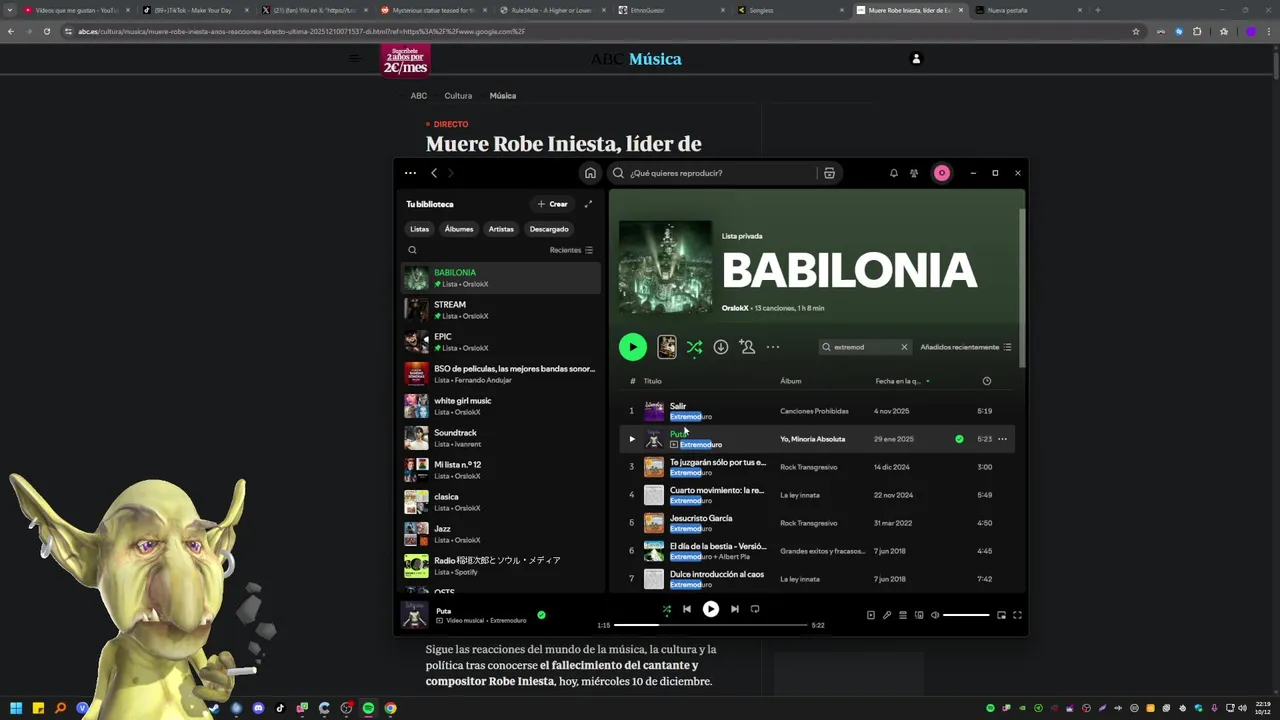This screenshot has height=720, width=1280.
Task: Open Now Playing view icon
Action: pos(870,615)
